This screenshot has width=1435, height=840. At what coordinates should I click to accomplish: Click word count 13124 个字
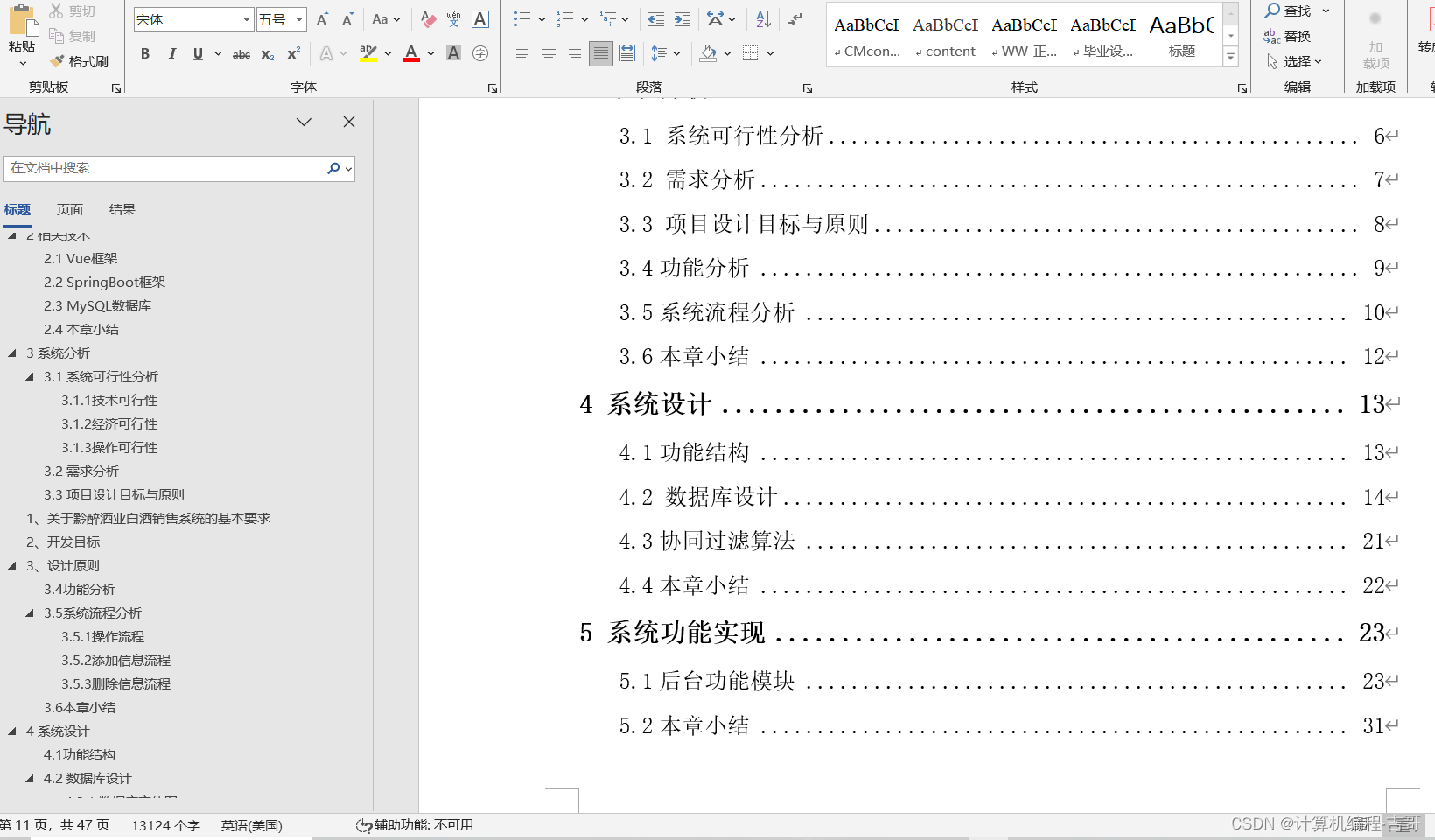point(166,825)
